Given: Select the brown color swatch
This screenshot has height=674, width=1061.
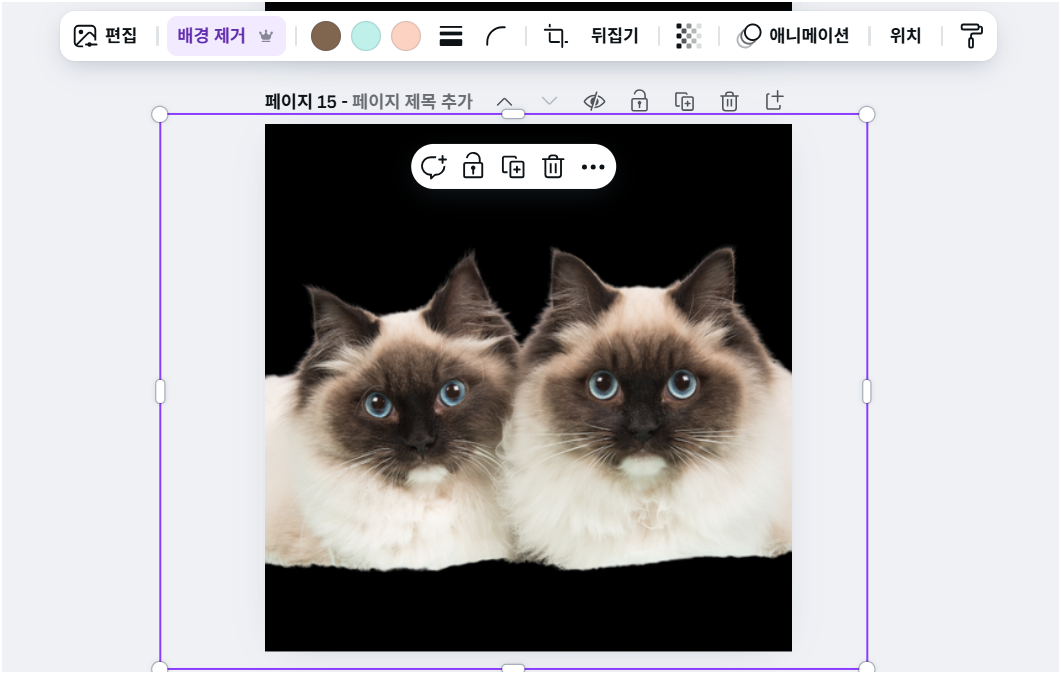Looking at the screenshot, I should 325,35.
